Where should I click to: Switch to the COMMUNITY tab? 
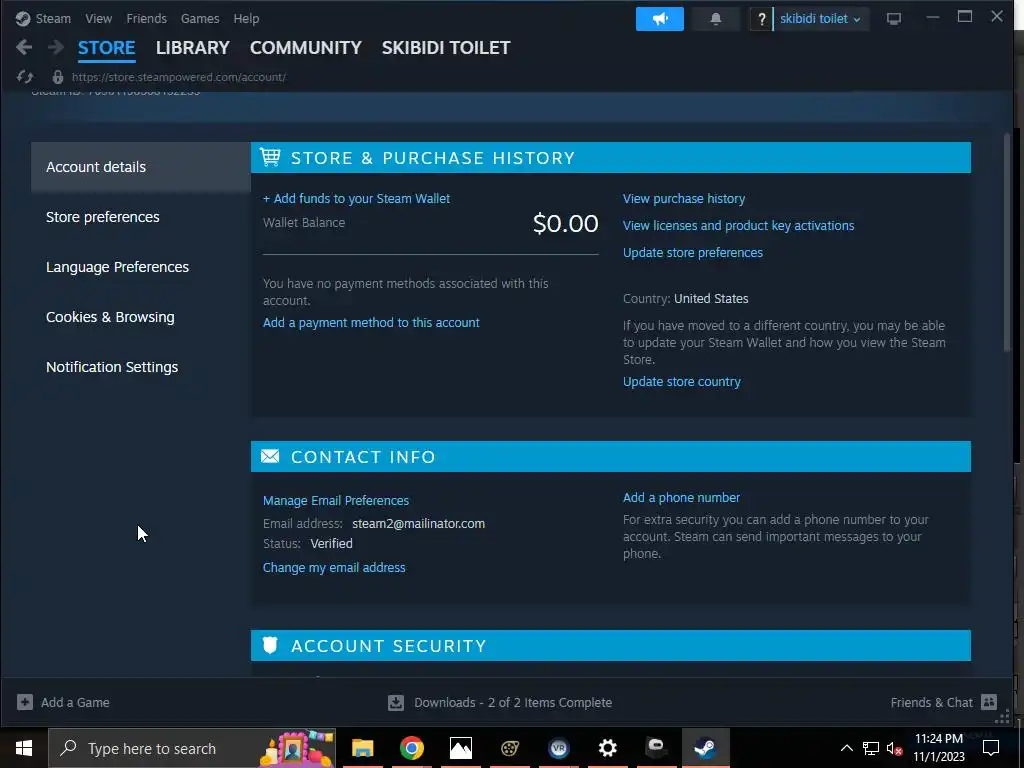(306, 48)
